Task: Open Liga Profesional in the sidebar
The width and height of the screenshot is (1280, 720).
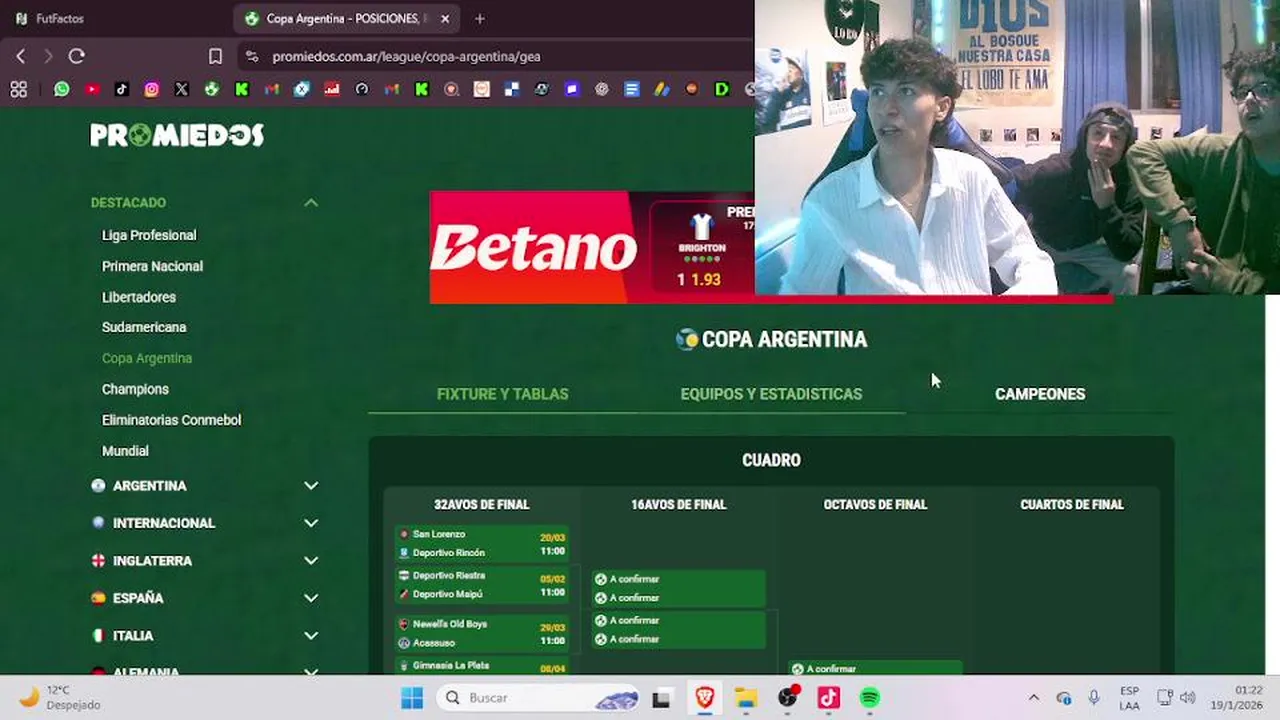Action: click(x=149, y=235)
